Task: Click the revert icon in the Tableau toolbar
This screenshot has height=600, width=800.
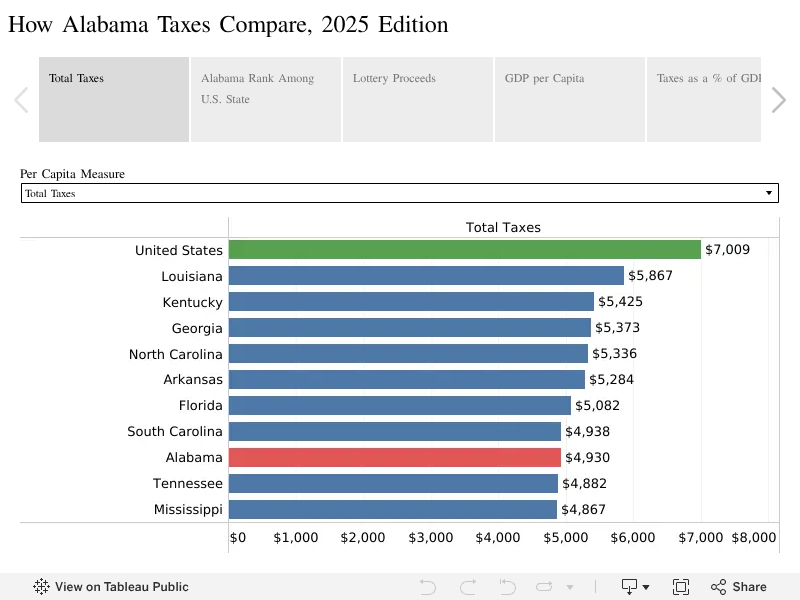Action: (507, 587)
